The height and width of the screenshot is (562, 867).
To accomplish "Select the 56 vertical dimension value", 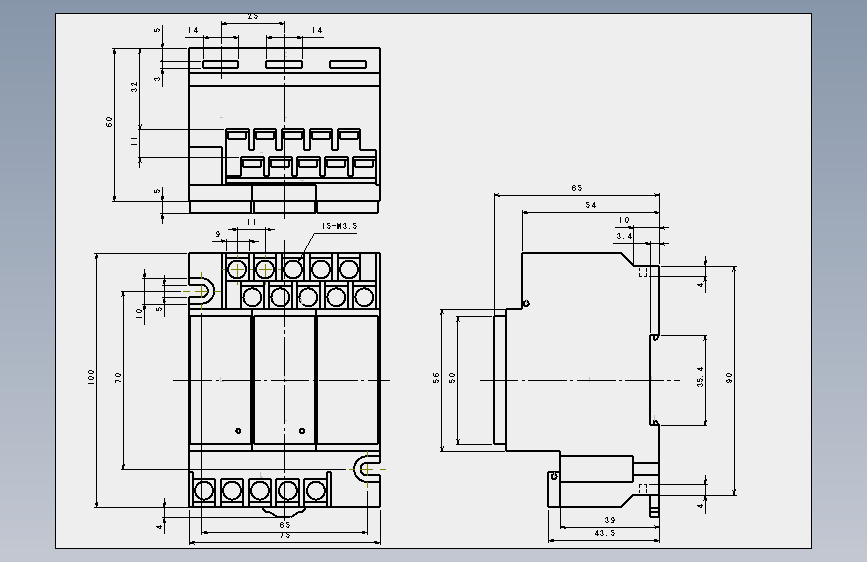I will coord(436,378).
